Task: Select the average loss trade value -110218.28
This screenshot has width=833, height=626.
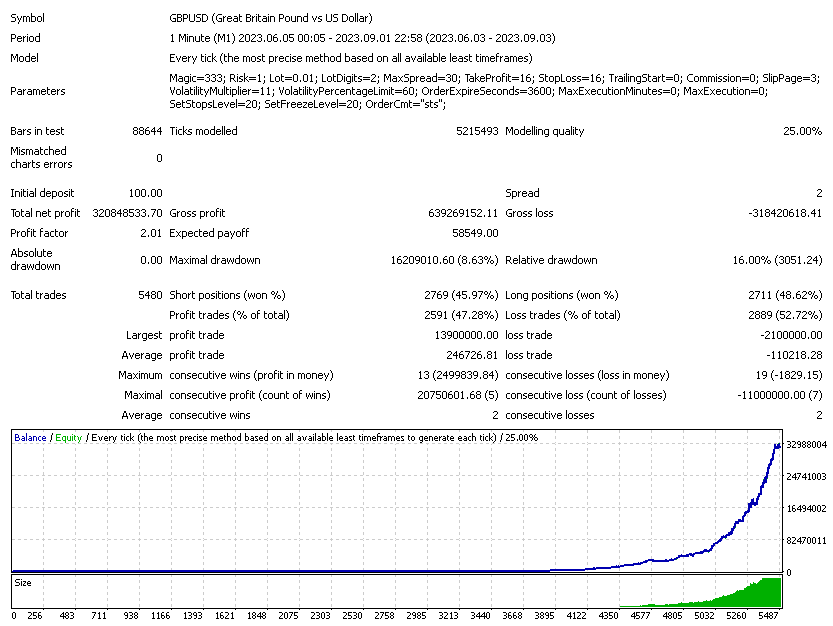Action: pos(794,355)
